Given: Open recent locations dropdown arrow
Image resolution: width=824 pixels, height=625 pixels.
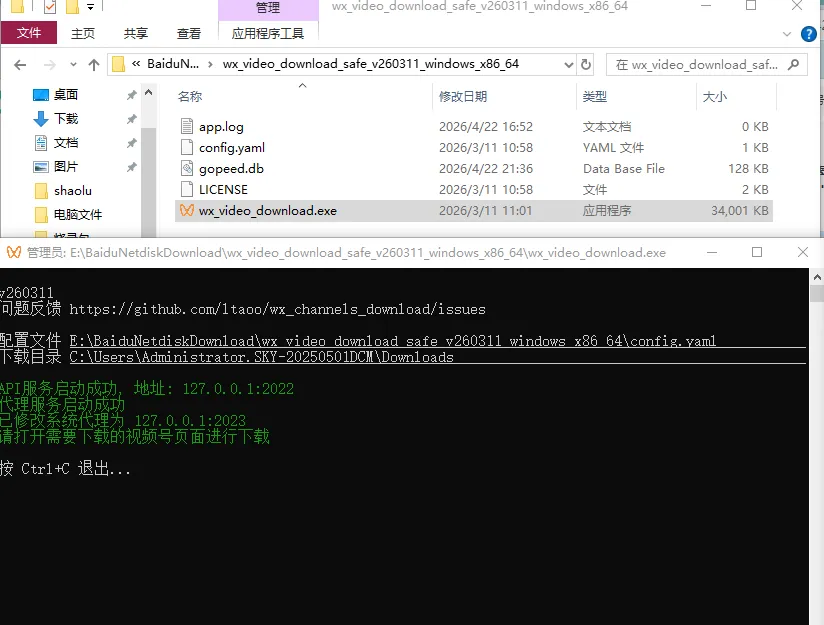Looking at the screenshot, I should pos(73,65).
